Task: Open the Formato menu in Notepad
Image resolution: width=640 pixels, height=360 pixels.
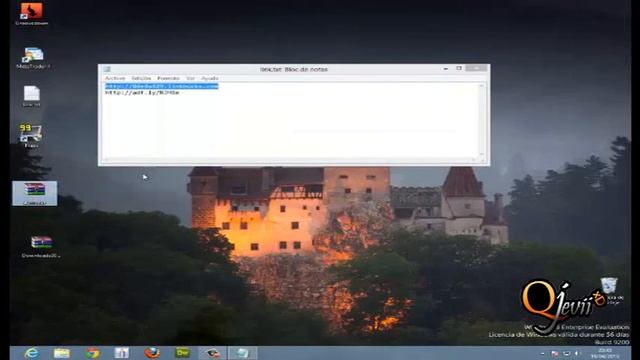Action: [168, 78]
